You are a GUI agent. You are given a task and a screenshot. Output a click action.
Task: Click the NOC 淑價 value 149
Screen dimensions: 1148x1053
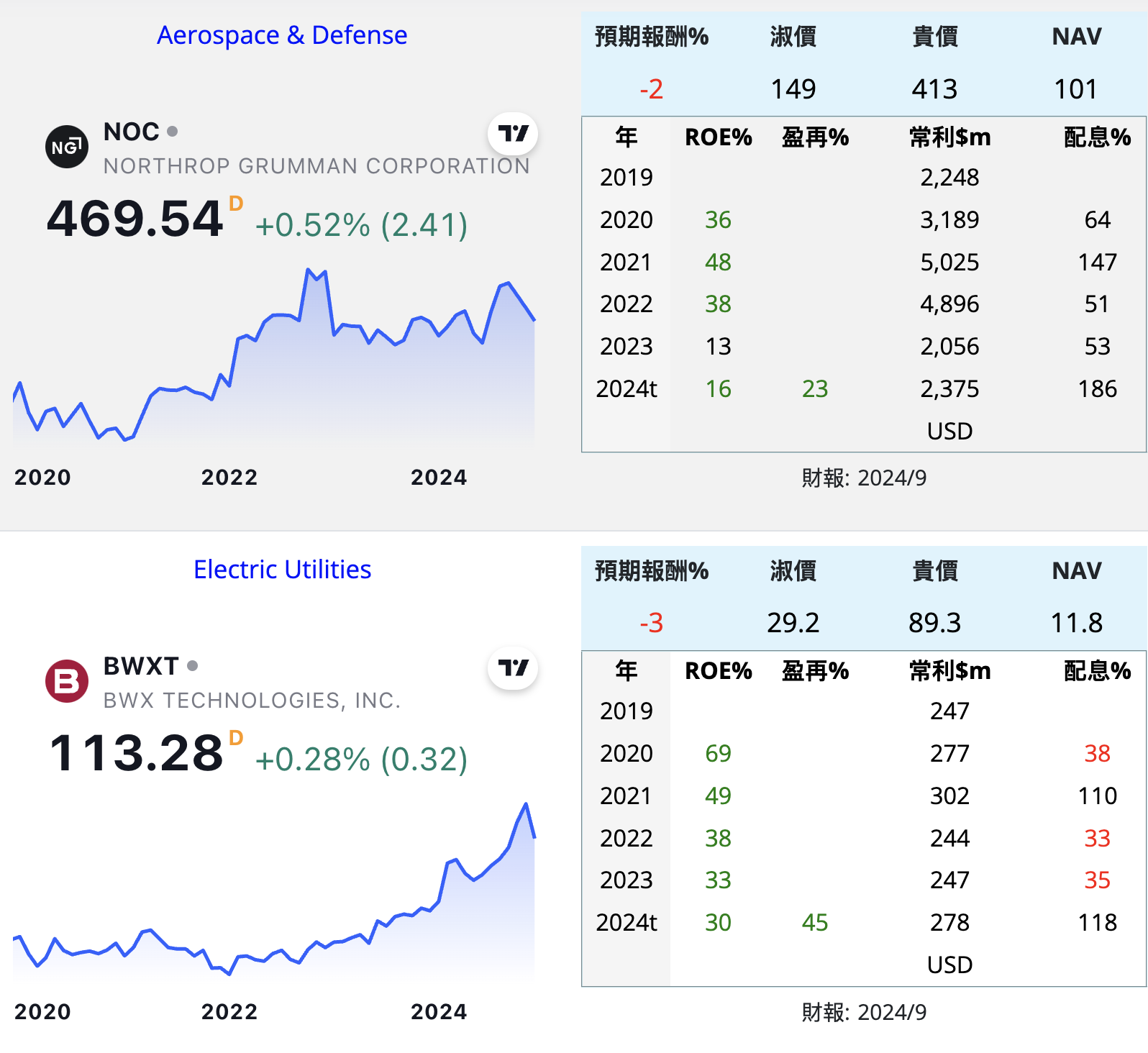coord(793,89)
